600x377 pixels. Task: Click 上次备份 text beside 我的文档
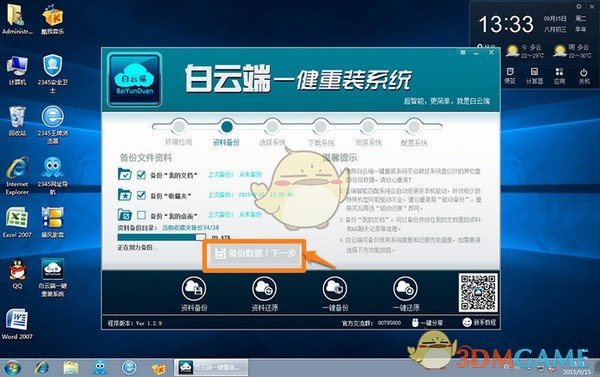click(x=235, y=175)
